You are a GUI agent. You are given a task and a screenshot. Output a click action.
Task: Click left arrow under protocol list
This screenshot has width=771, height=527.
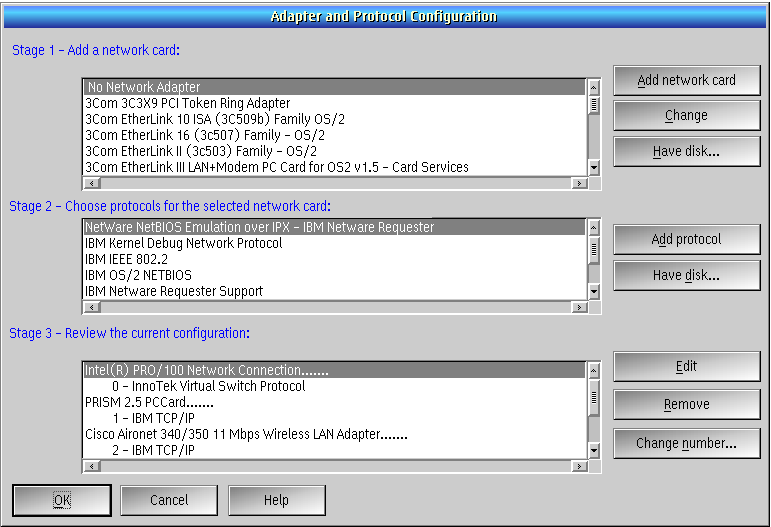click(92, 307)
